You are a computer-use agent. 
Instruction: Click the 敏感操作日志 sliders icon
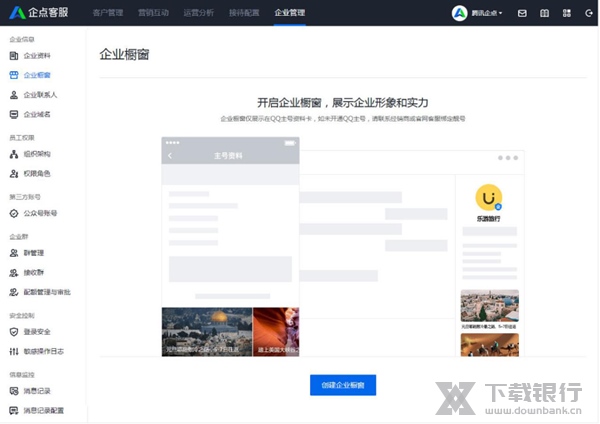coord(14,351)
